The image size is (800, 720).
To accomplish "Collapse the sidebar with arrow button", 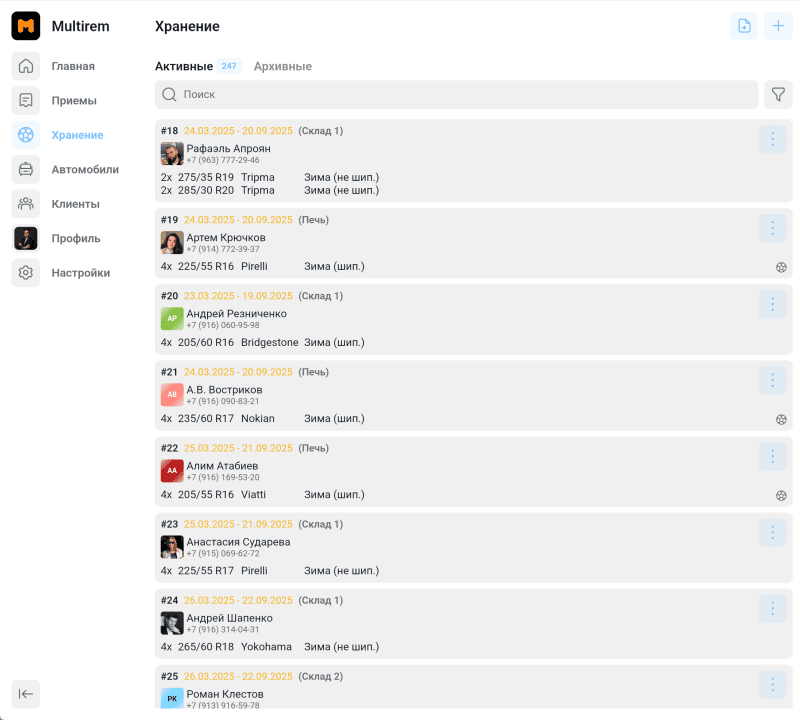I will click(26, 694).
